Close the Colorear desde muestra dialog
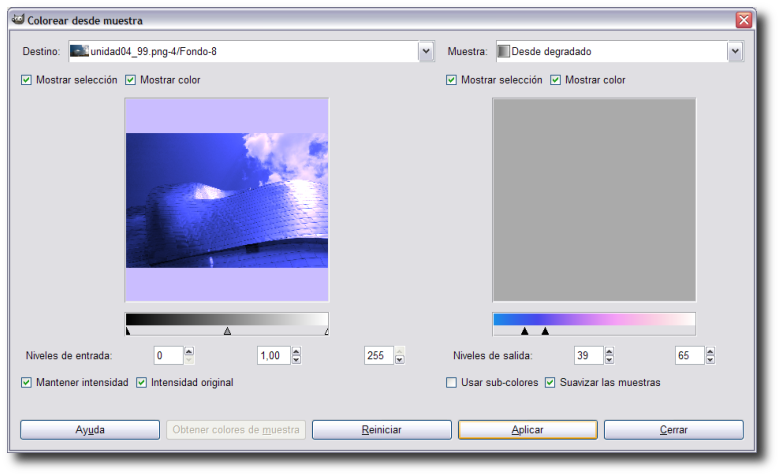The width and height of the screenshot is (780, 476). coord(743,20)
